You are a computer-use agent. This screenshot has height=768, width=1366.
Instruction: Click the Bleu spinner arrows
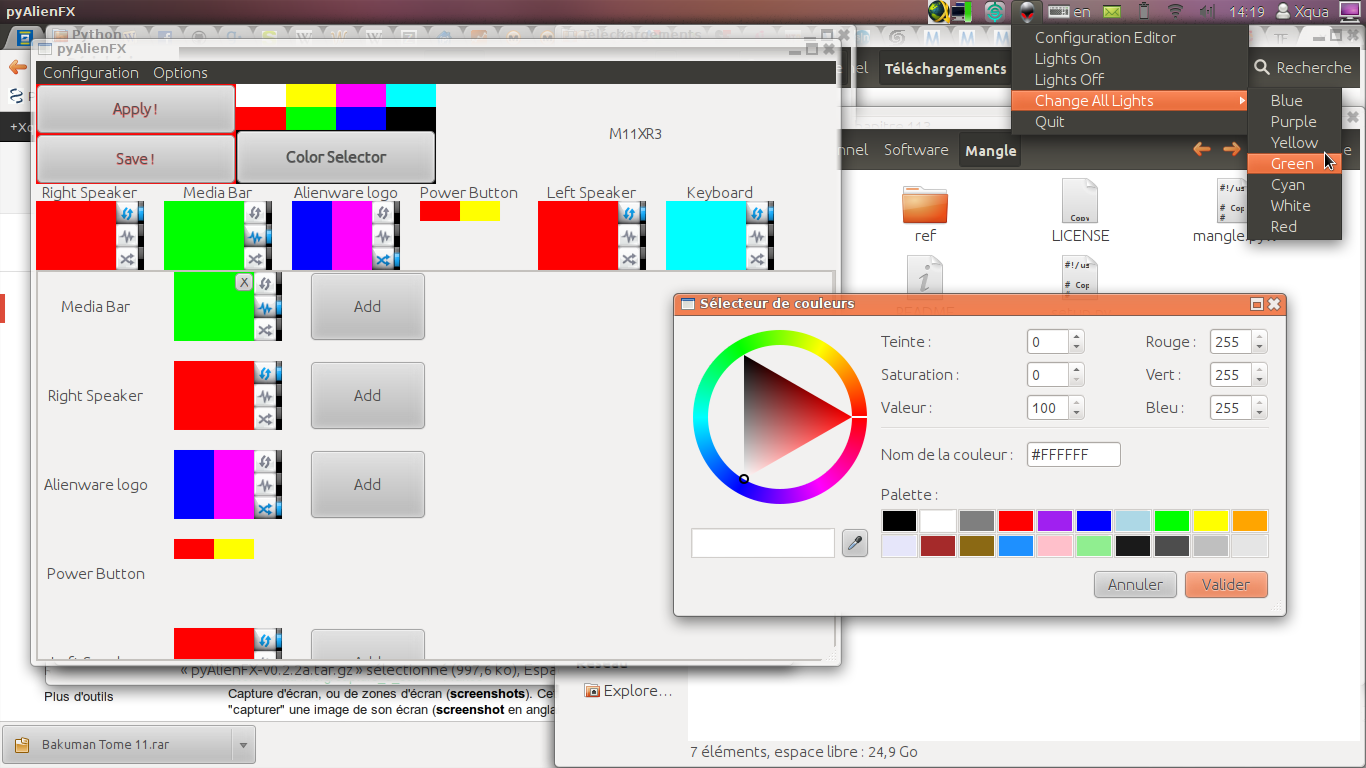(x=1259, y=408)
